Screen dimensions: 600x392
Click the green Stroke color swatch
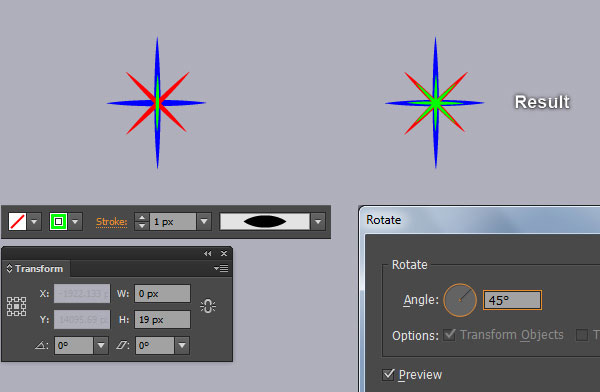(x=58, y=222)
